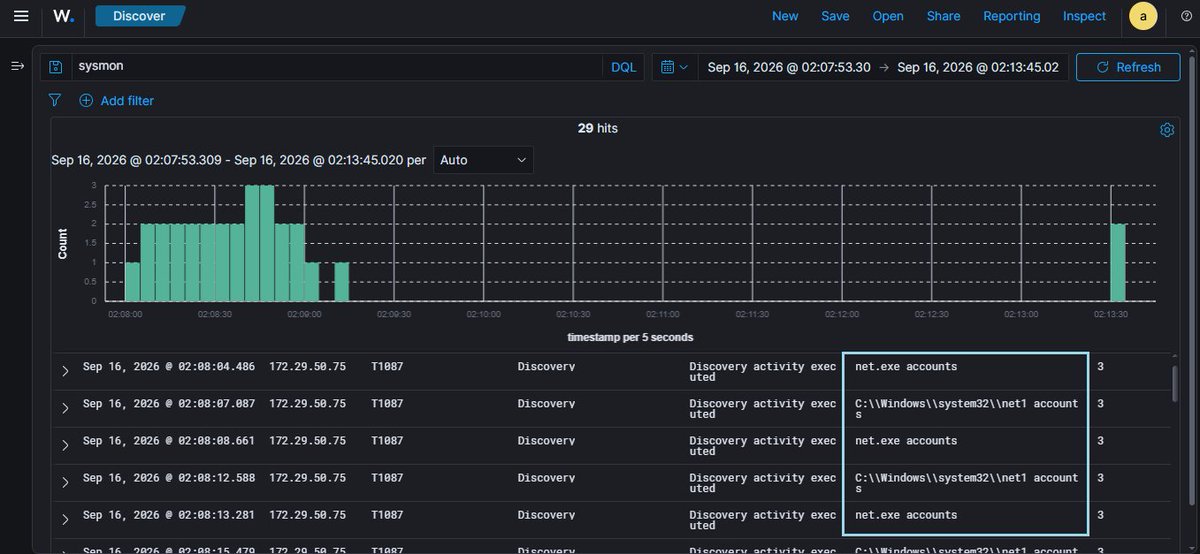Expand the 02:08:08.661 log row

click(65, 445)
